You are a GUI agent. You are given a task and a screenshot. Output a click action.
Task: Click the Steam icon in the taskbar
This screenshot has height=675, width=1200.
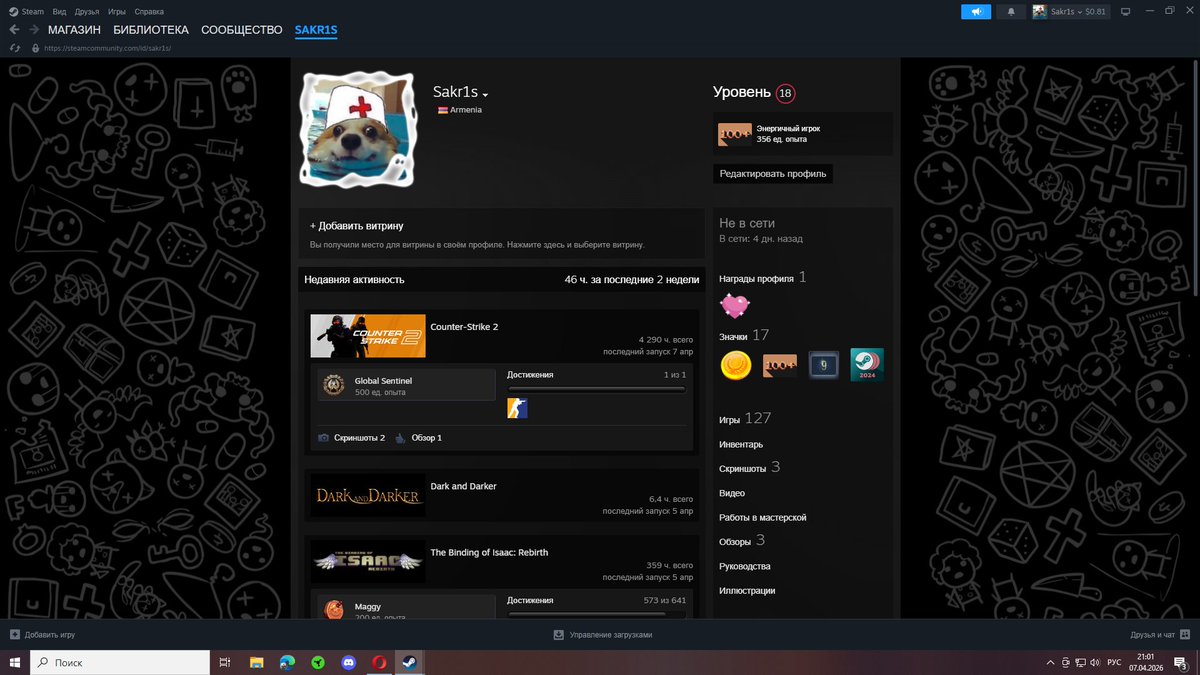pos(411,662)
